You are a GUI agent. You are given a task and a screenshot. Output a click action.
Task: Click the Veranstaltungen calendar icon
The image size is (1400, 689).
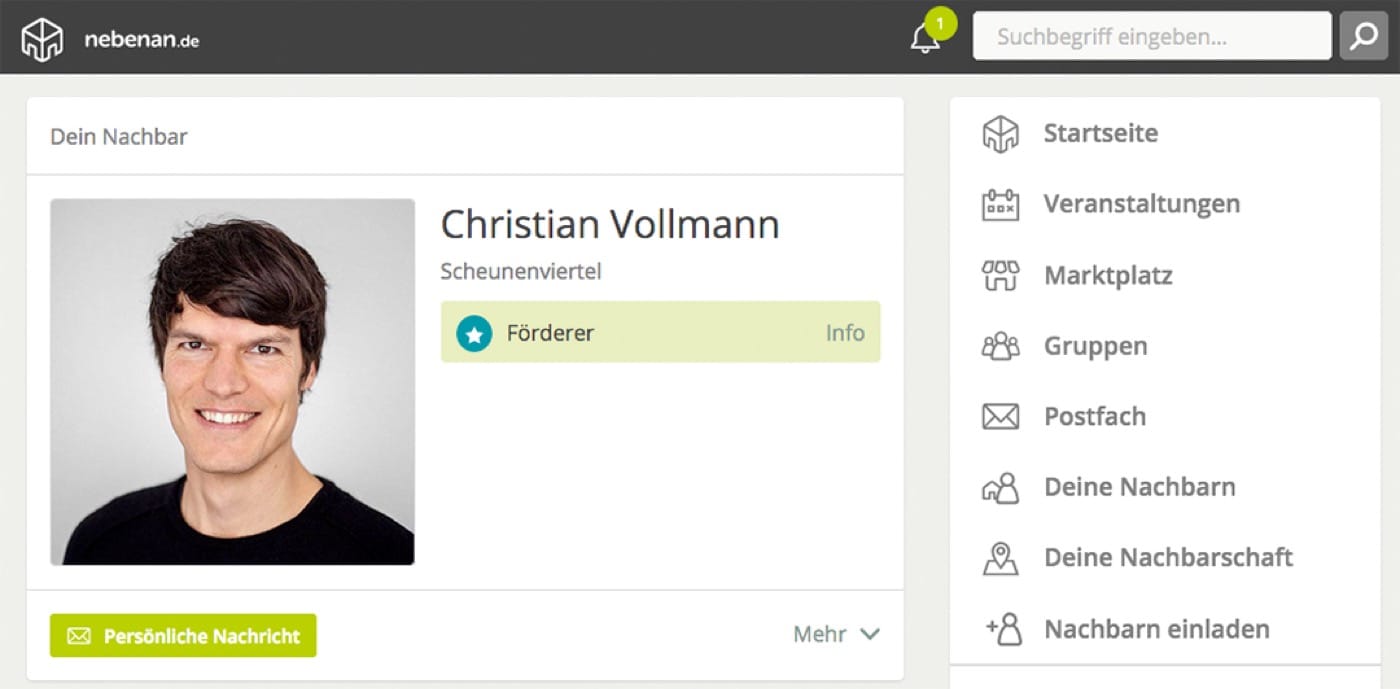tap(1000, 205)
